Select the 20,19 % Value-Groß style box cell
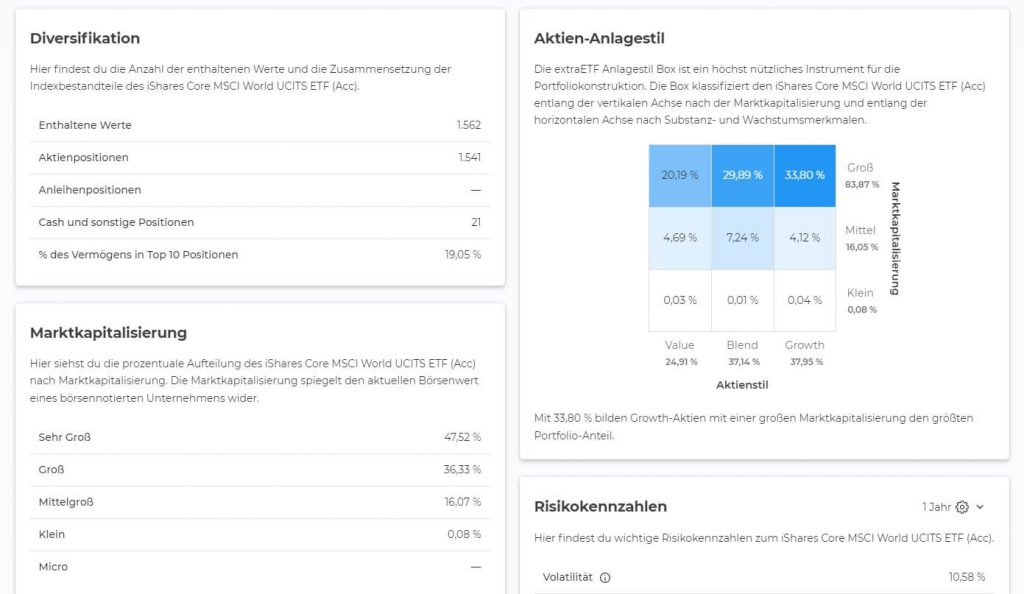This screenshot has height=594, width=1024. click(x=680, y=176)
